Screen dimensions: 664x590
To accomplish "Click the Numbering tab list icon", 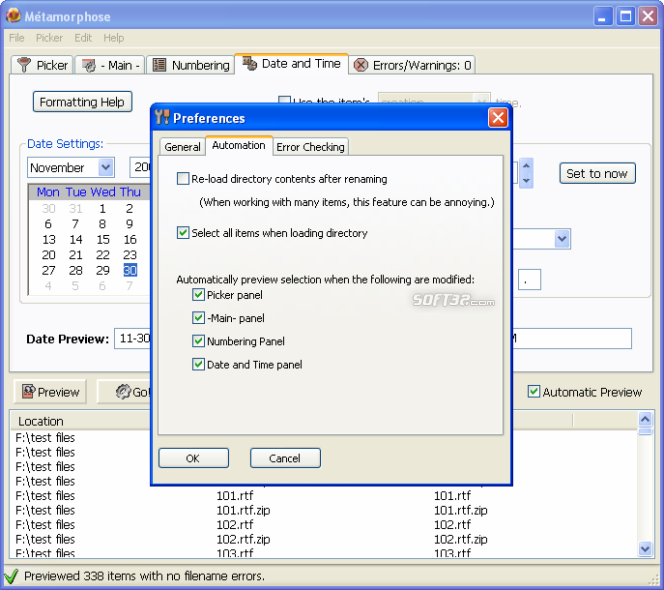I will (x=159, y=65).
